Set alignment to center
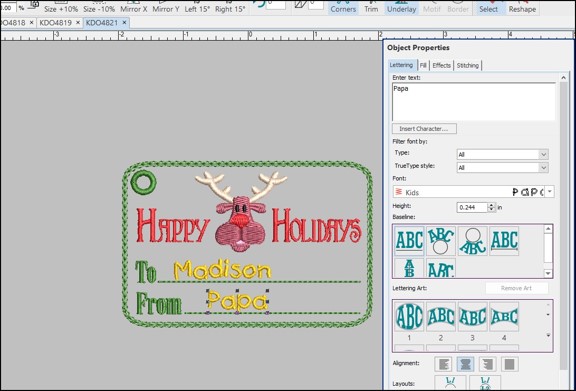The height and width of the screenshot is (391, 576). (465, 364)
